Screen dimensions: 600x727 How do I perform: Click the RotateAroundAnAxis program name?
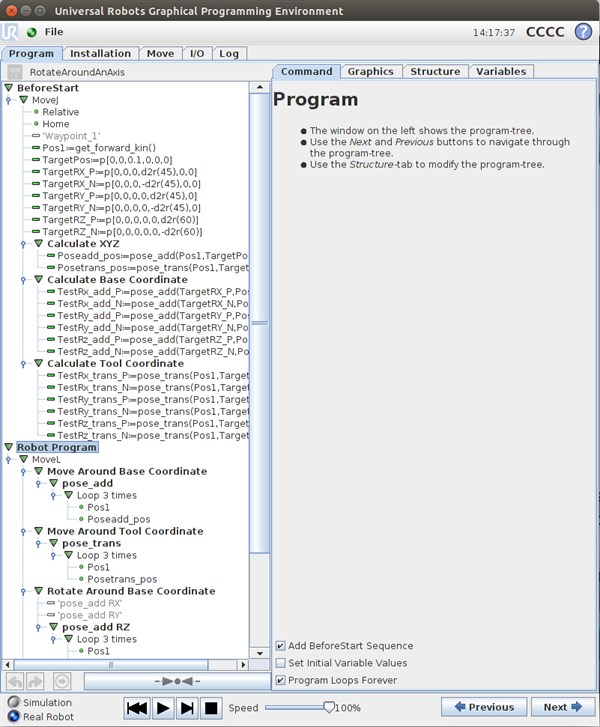tap(77, 72)
